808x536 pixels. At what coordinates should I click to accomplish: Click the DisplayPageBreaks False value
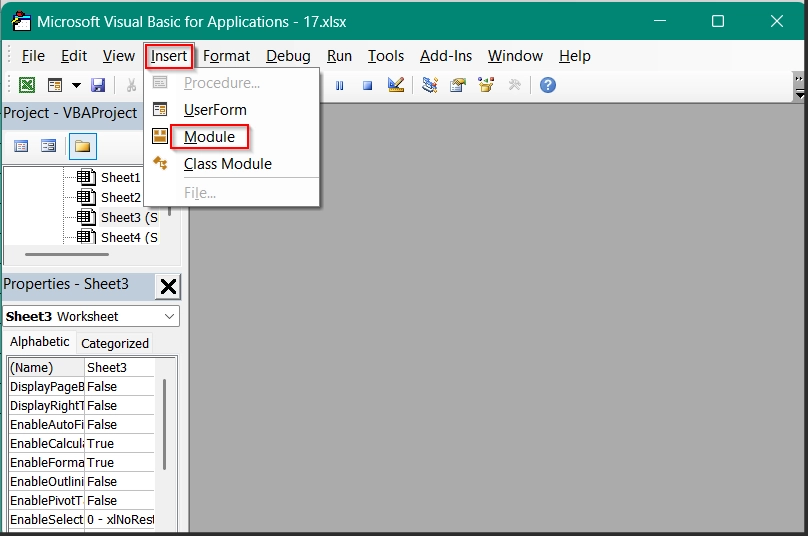point(120,387)
